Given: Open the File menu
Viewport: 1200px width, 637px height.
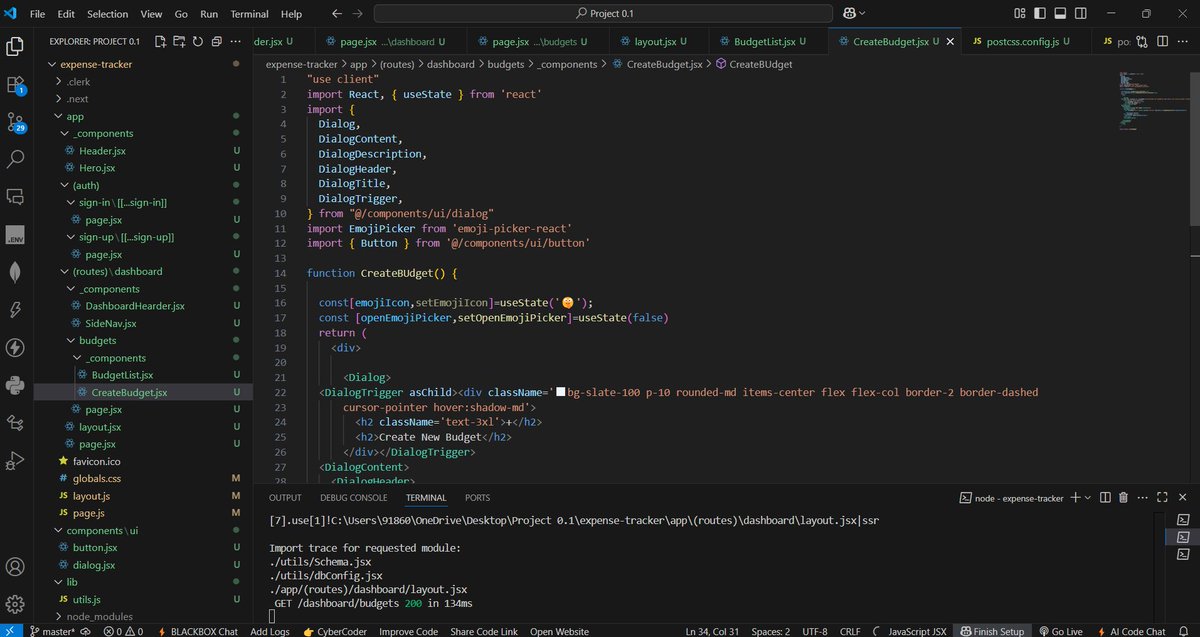Looking at the screenshot, I should (x=37, y=14).
